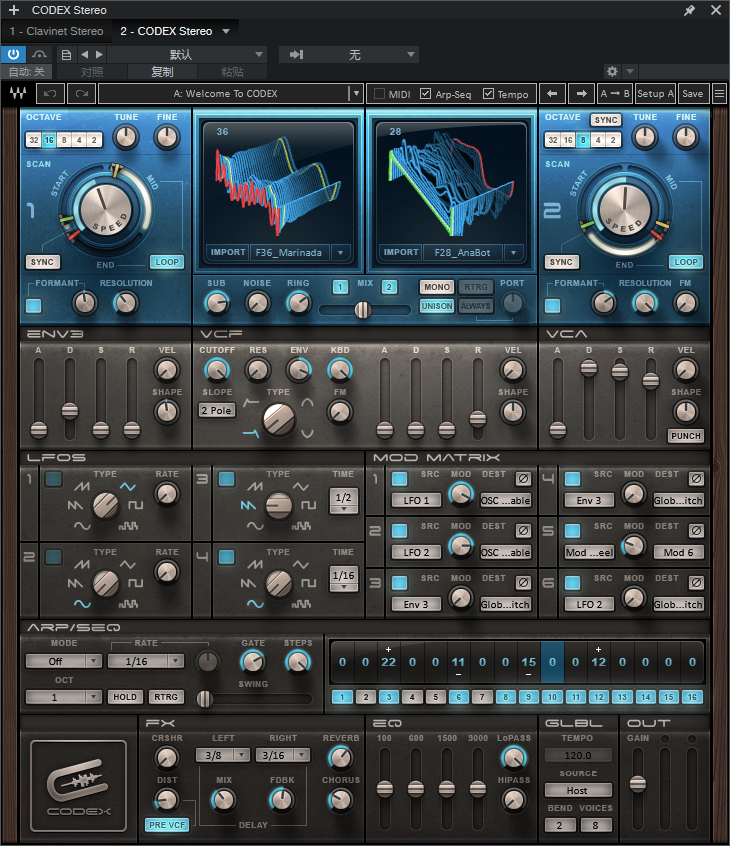730x846 pixels.
Task: Toggle oscillator 1 Formant switch
Action: [x=33, y=306]
